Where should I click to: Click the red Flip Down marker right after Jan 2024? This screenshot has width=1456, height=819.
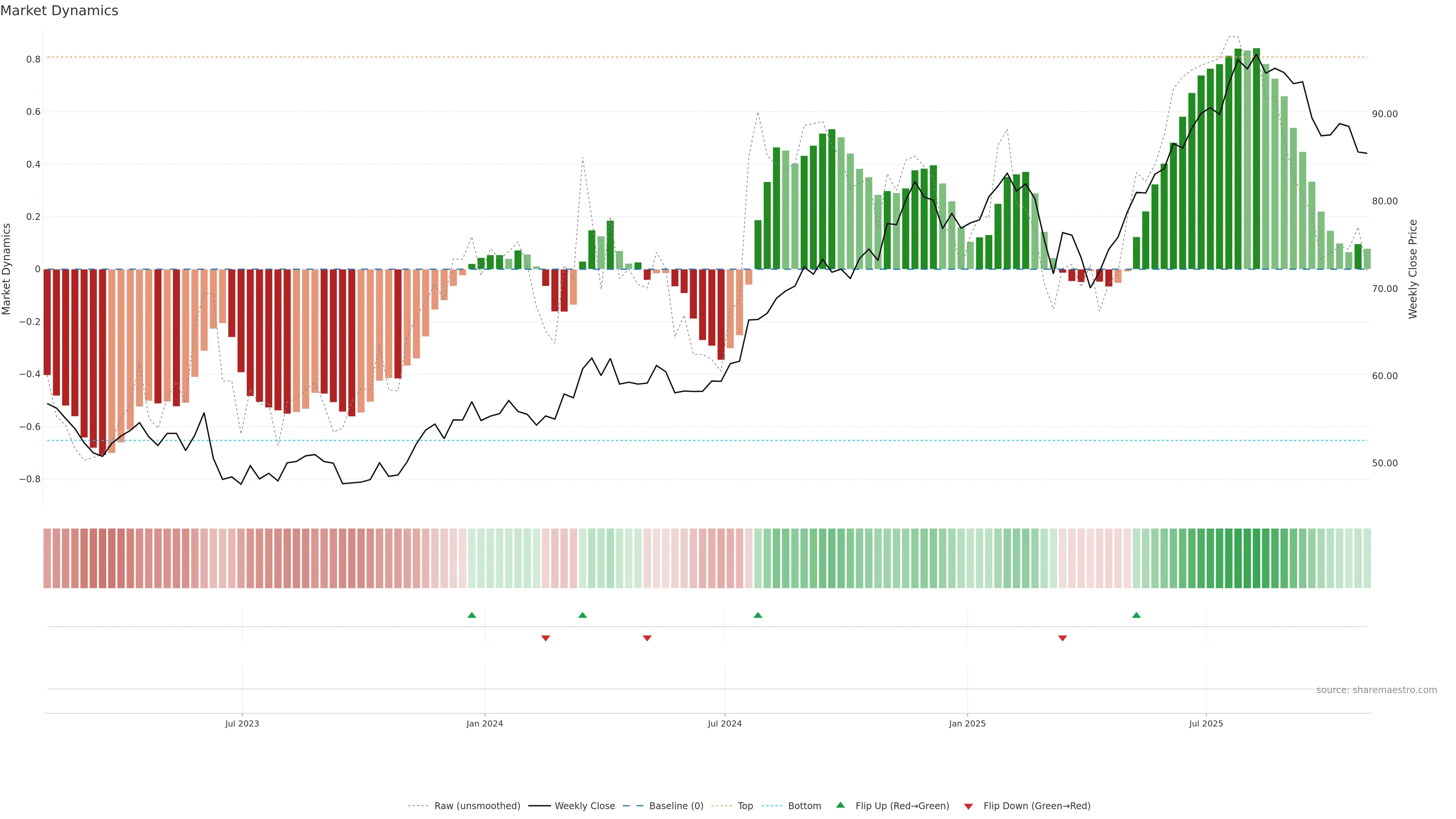[x=546, y=638]
